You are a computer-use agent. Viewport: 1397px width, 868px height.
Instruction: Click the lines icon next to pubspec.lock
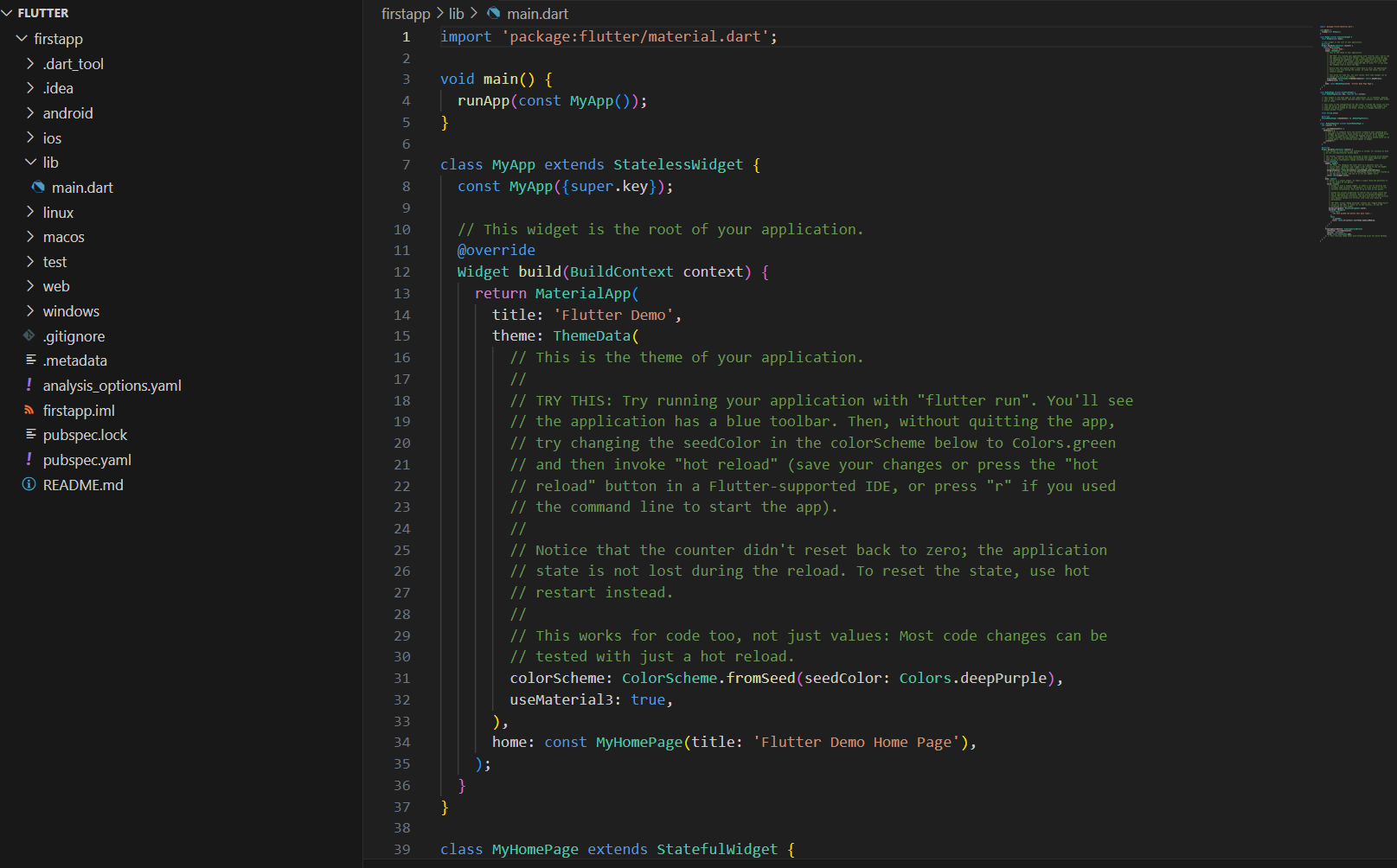(30, 434)
